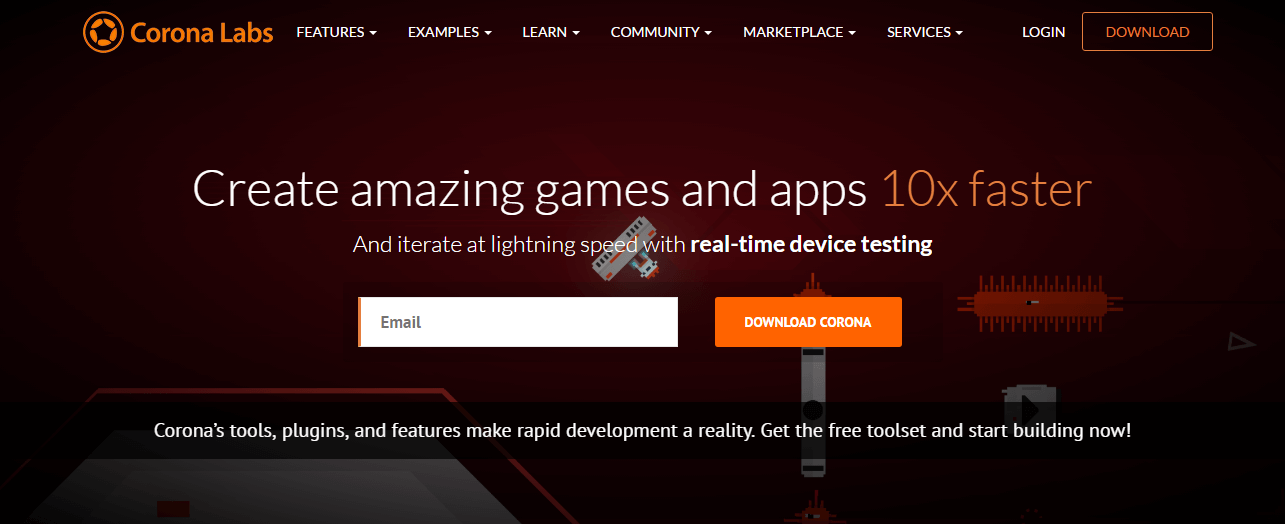Click the orange Download Corona button
The width and height of the screenshot is (1285, 524).
[808, 322]
